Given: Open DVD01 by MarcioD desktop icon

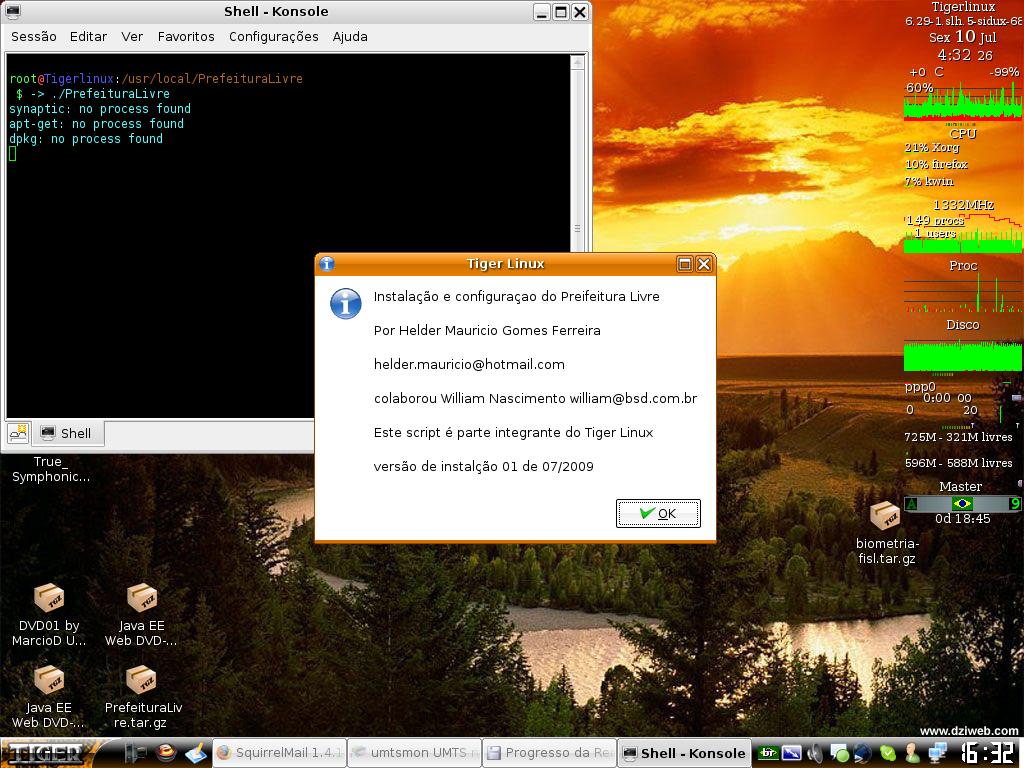Looking at the screenshot, I should click(x=49, y=599).
